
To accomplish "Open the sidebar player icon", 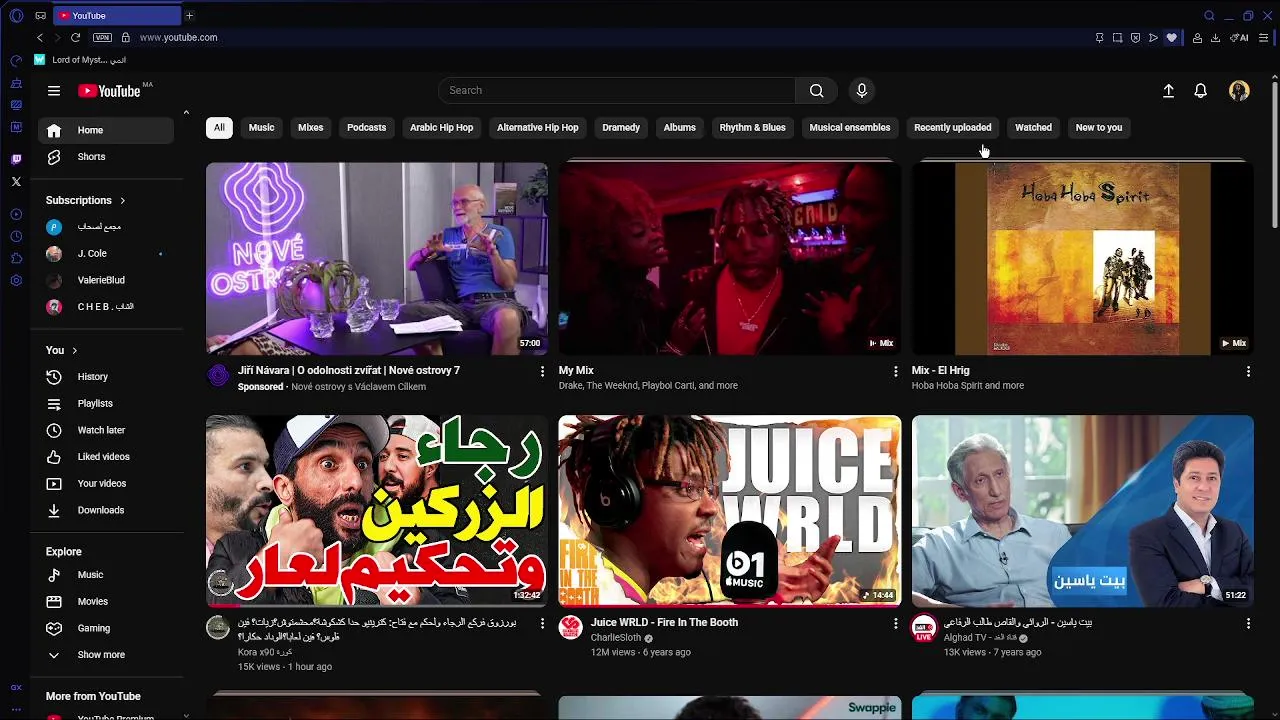I will coord(16,214).
